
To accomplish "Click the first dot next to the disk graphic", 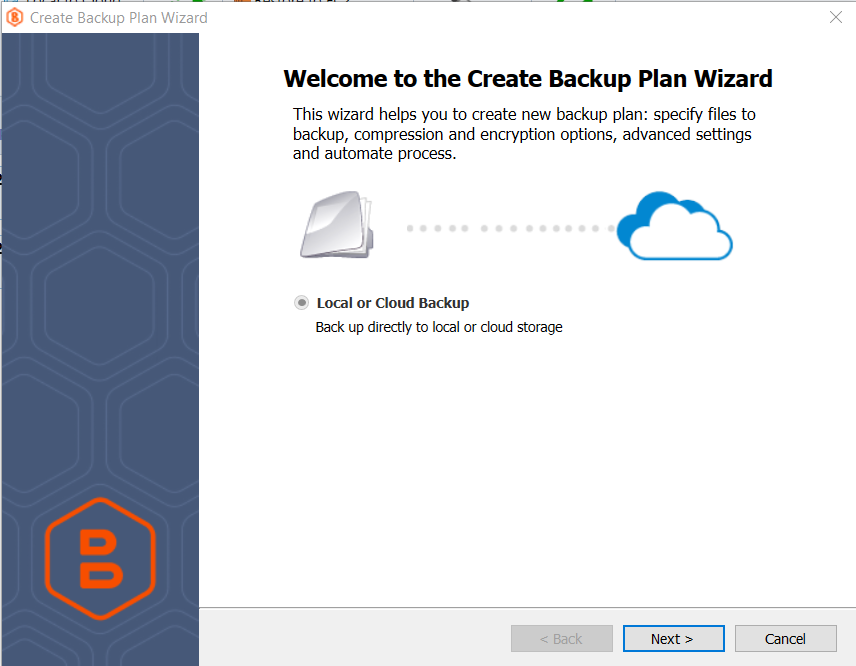I will tap(409, 228).
